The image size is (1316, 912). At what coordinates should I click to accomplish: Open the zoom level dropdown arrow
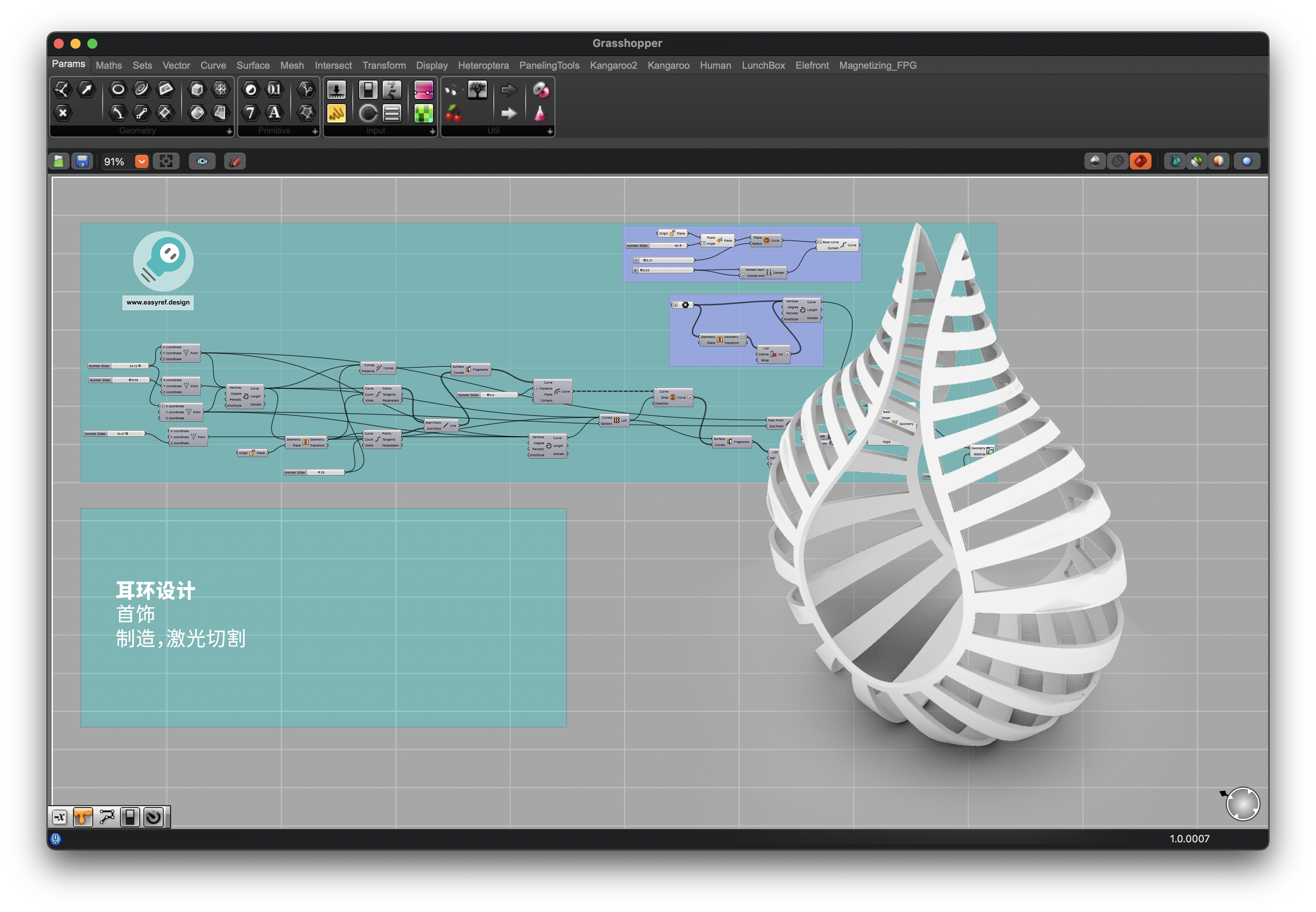pyautogui.click(x=141, y=162)
